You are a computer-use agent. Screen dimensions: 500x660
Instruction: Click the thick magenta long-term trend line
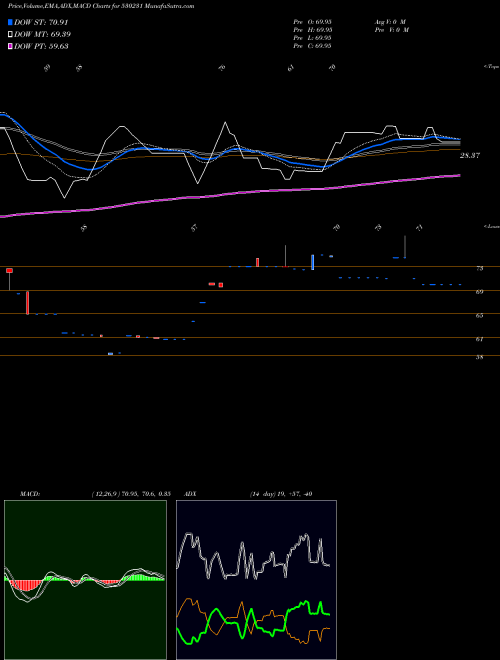point(230,194)
